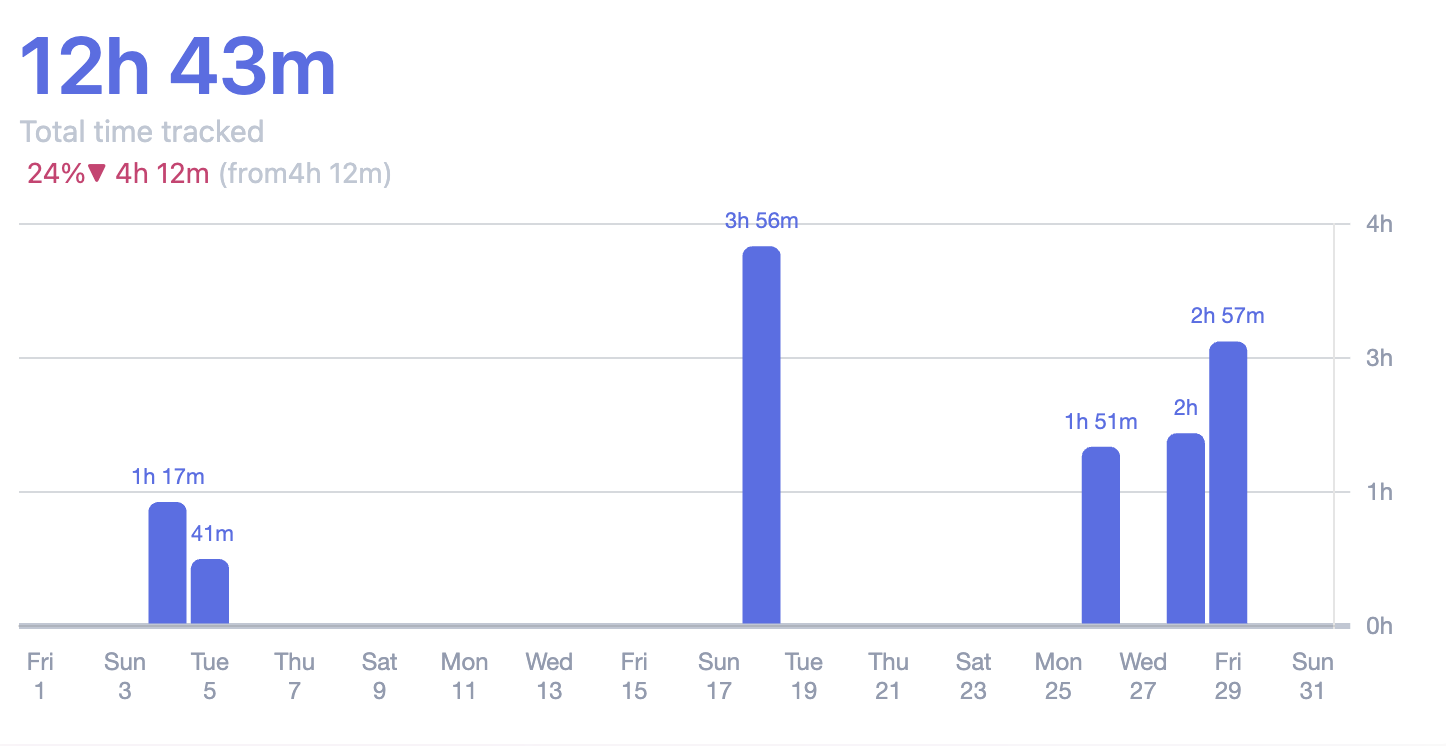
Task: Select the bar labeled 2h
Action: 1185,529
